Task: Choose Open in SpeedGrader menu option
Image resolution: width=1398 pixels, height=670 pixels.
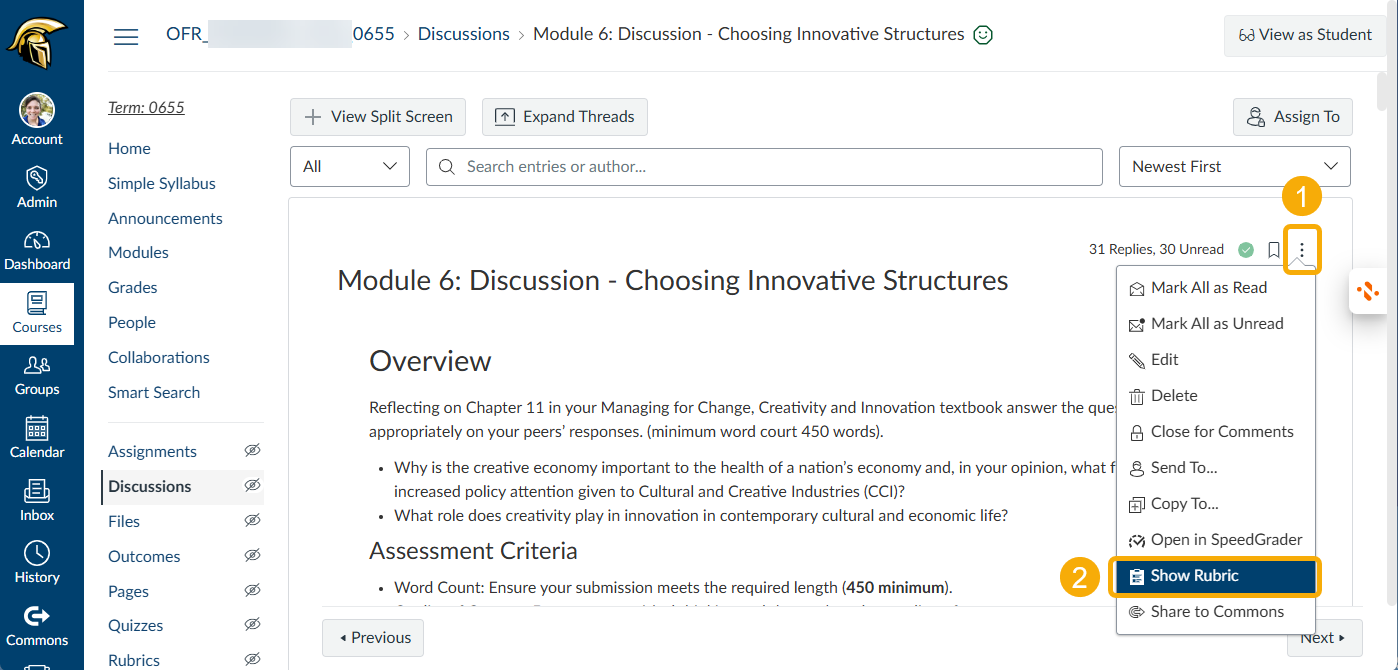Action: (x=1215, y=540)
